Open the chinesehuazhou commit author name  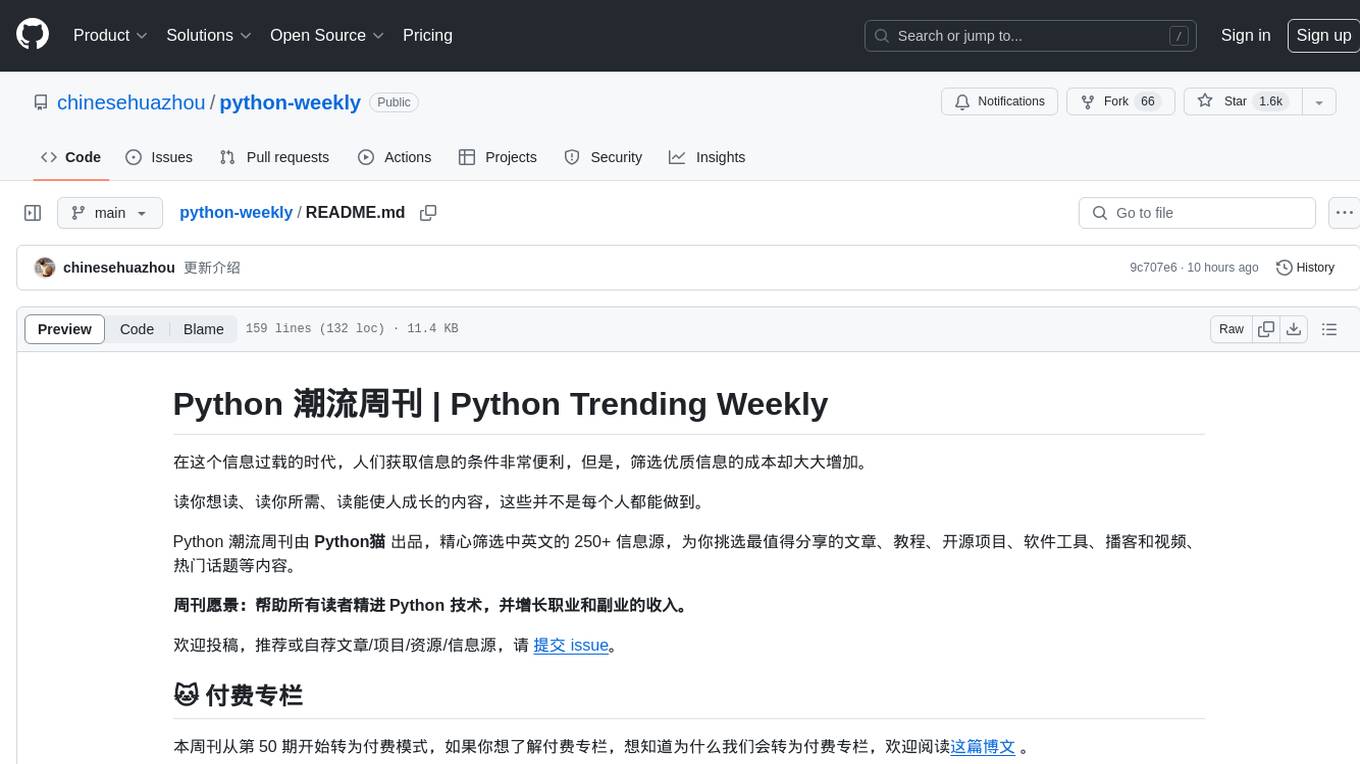[x=119, y=268]
